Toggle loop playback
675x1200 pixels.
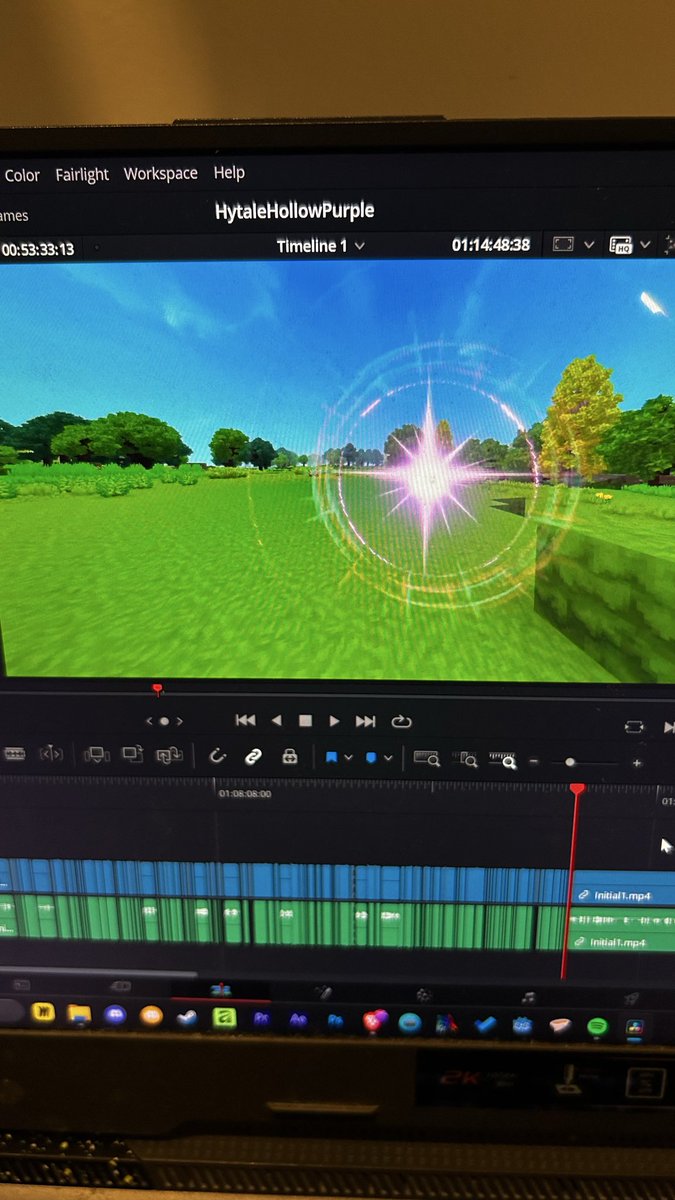[x=402, y=720]
